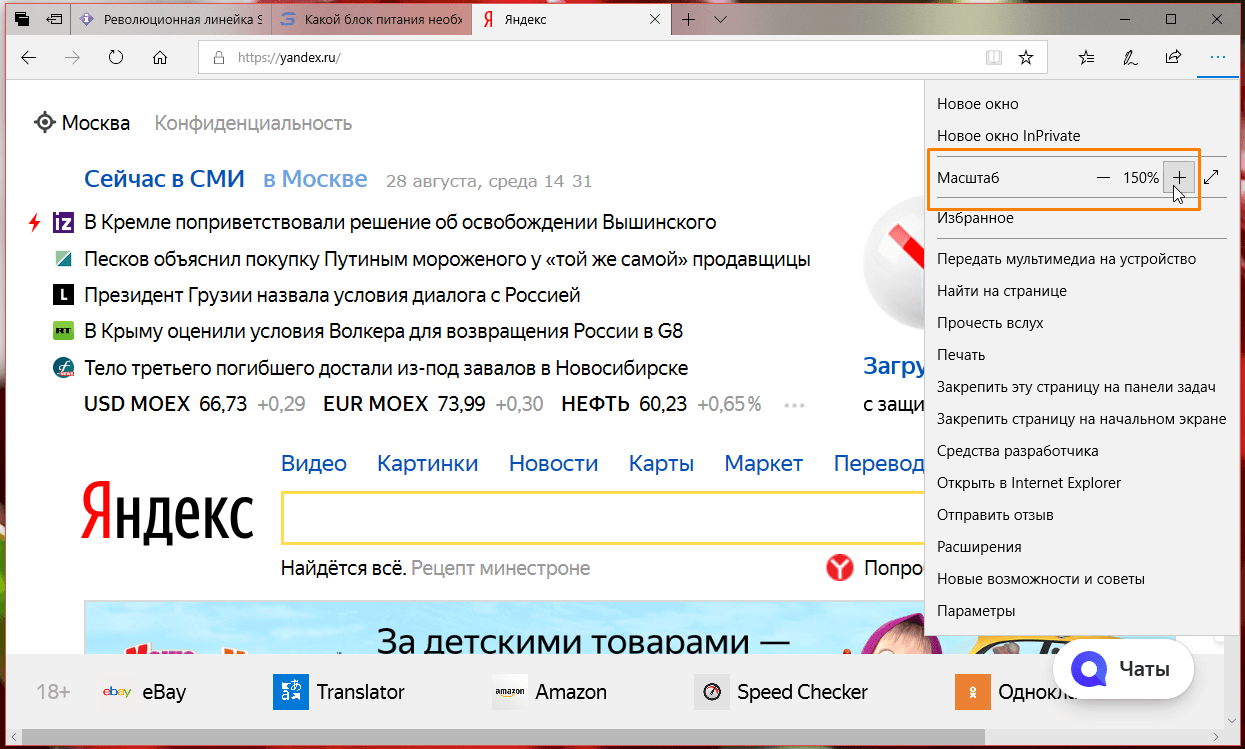Open Карты link
This screenshot has width=1245, height=749.
tap(661, 463)
